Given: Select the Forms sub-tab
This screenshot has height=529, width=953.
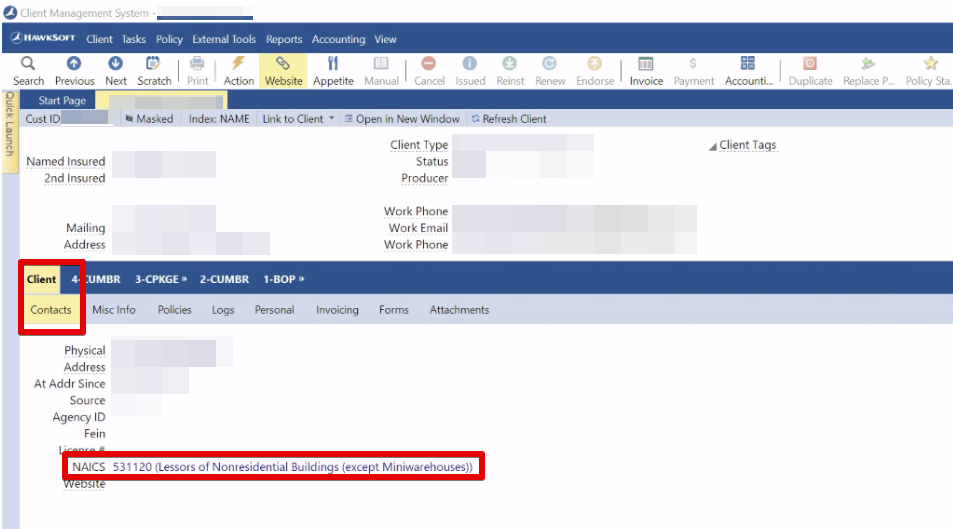Looking at the screenshot, I should pos(394,309).
